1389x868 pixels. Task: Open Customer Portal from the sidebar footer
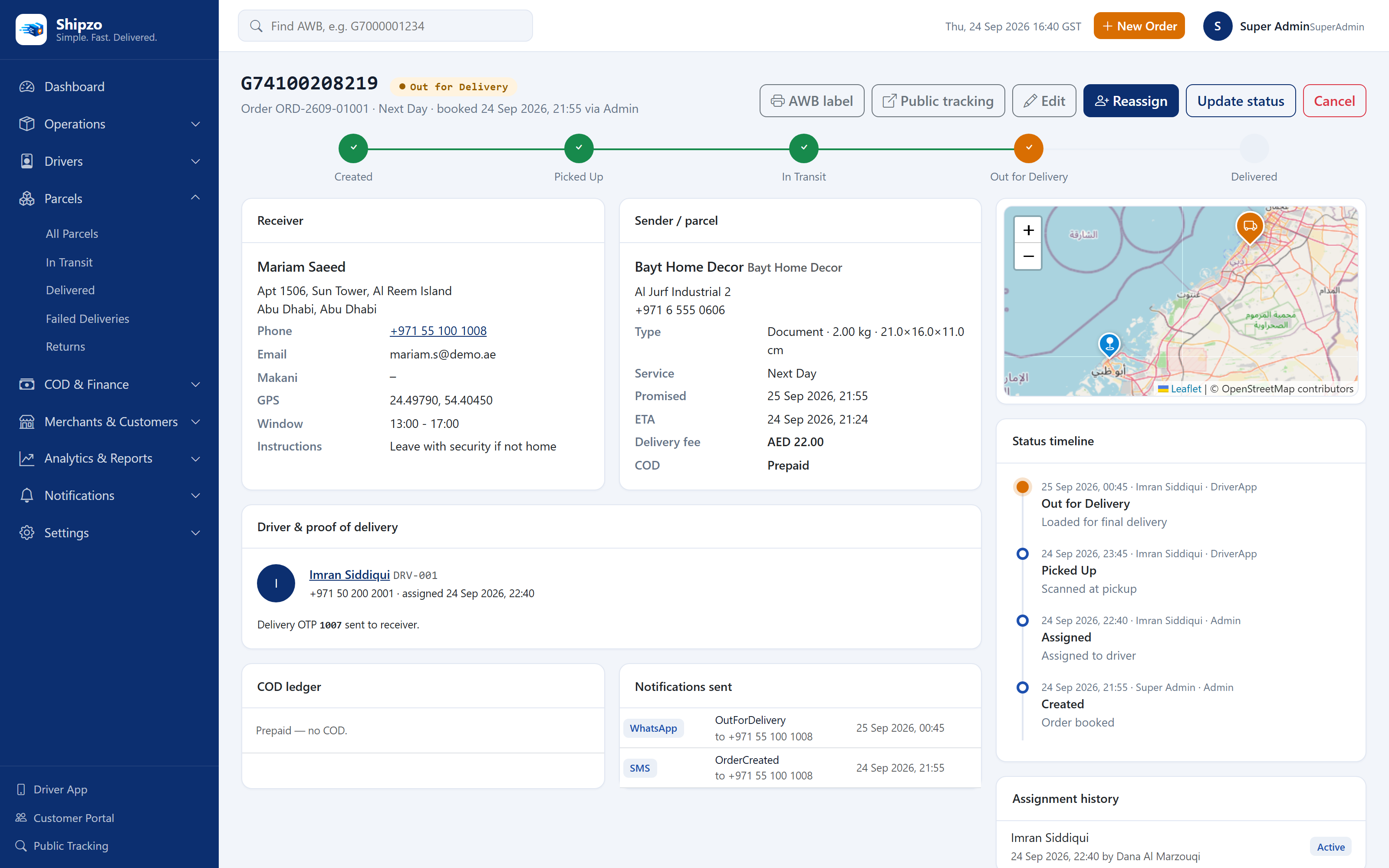pyautogui.click(x=65, y=818)
